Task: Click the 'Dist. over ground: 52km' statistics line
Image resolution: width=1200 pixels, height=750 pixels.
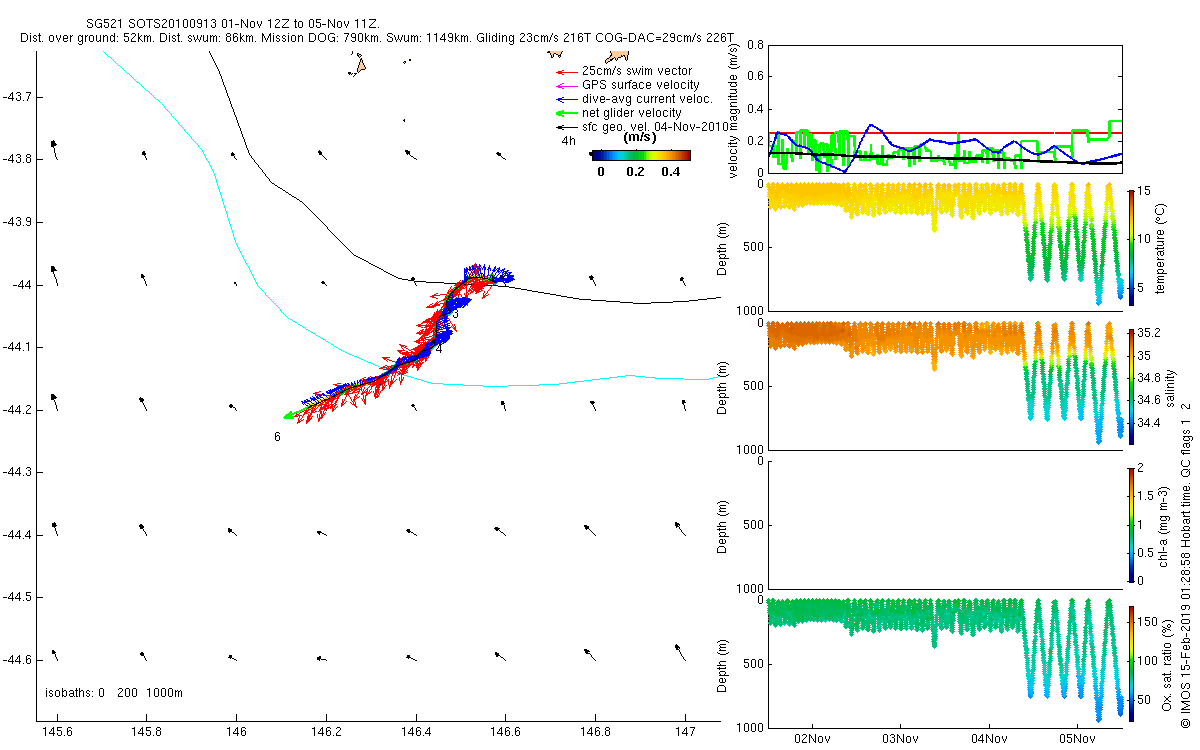Action: pos(377,38)
